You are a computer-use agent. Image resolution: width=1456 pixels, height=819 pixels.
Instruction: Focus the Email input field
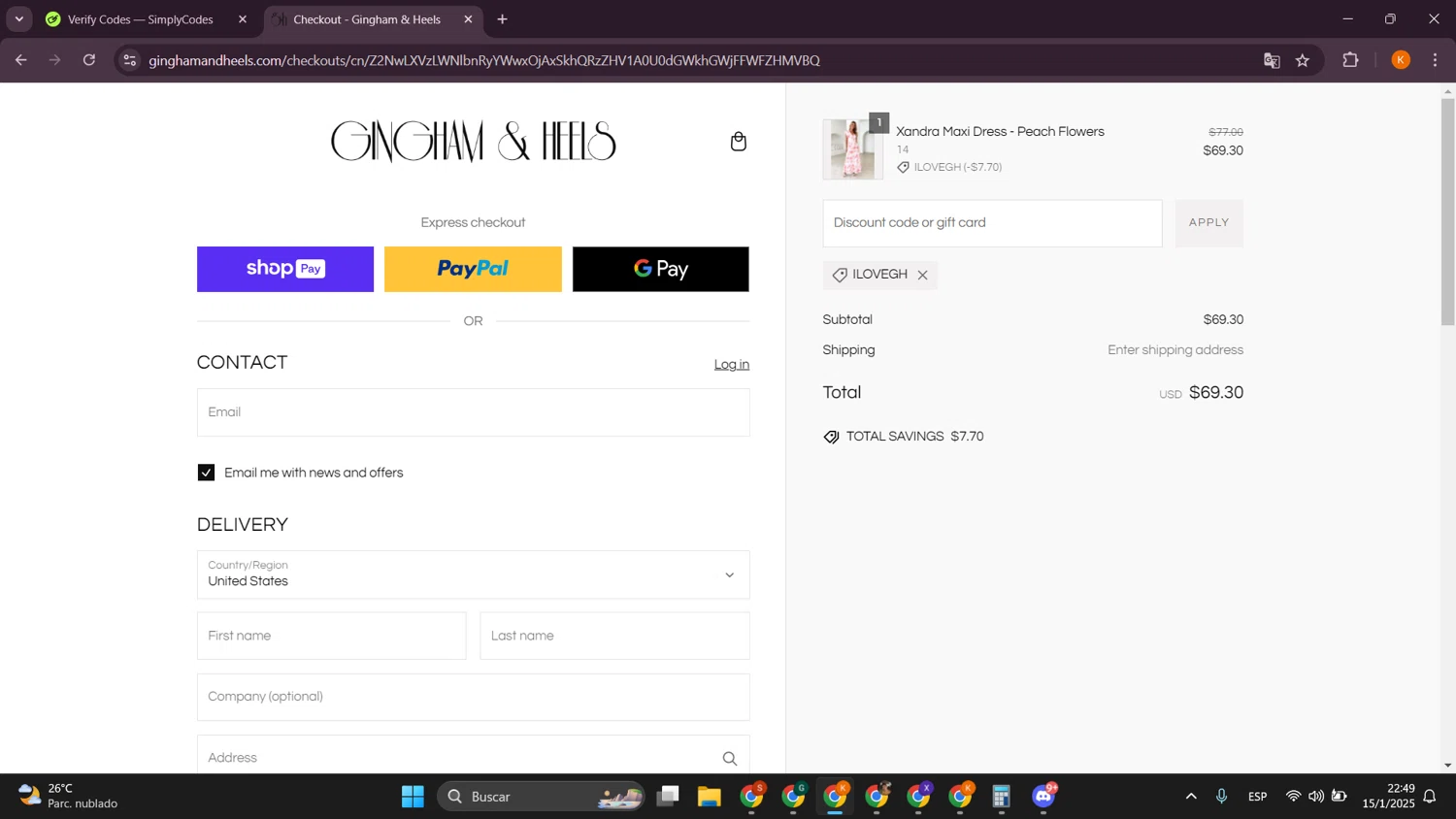click(474, 412)
